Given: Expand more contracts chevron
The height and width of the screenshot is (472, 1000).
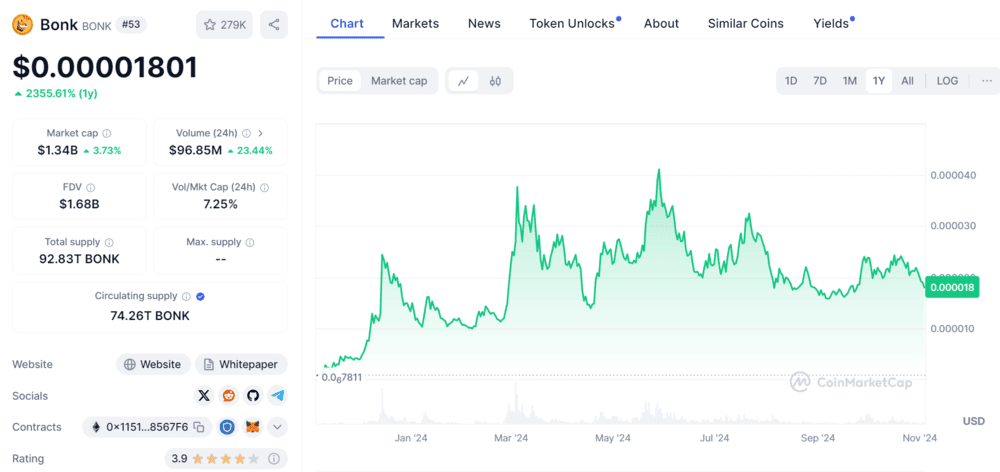Looking at the screenshot, I should 277,427.
